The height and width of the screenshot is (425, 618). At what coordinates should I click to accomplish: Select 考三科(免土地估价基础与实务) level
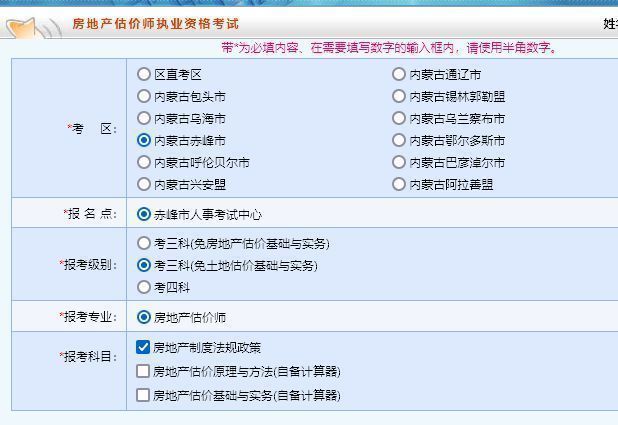144,265
